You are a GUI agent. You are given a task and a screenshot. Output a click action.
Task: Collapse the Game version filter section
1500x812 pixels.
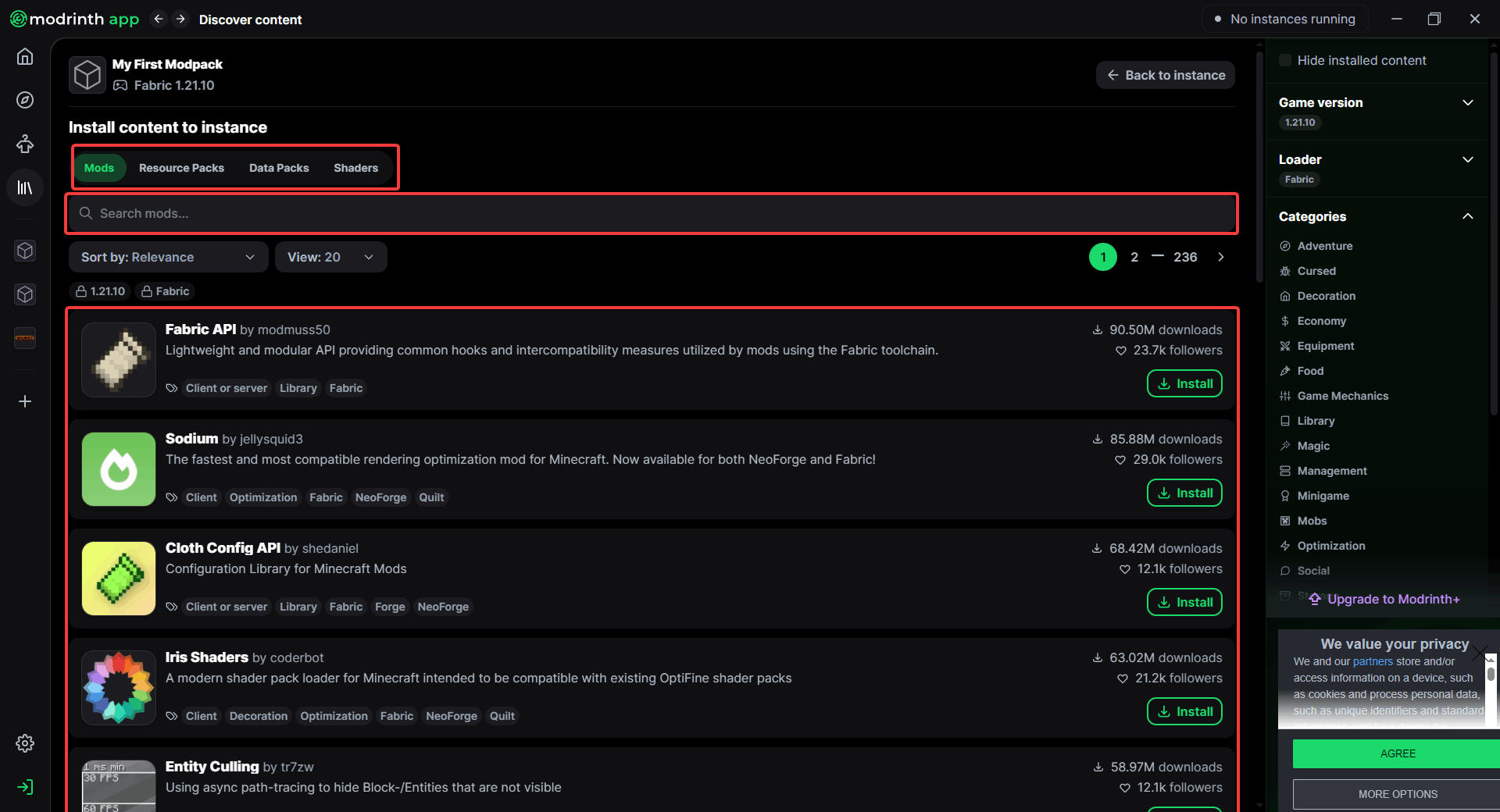pos(1468,102)
